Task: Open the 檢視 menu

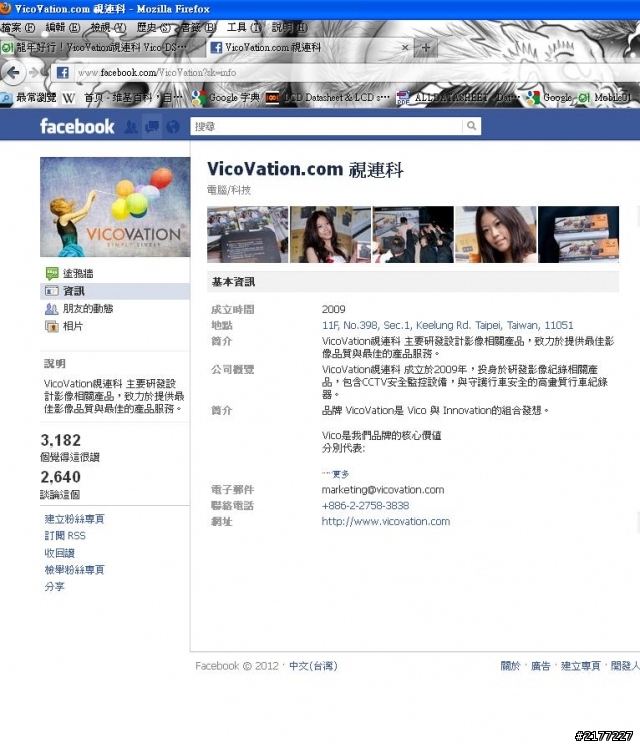Action: (108, 28)
